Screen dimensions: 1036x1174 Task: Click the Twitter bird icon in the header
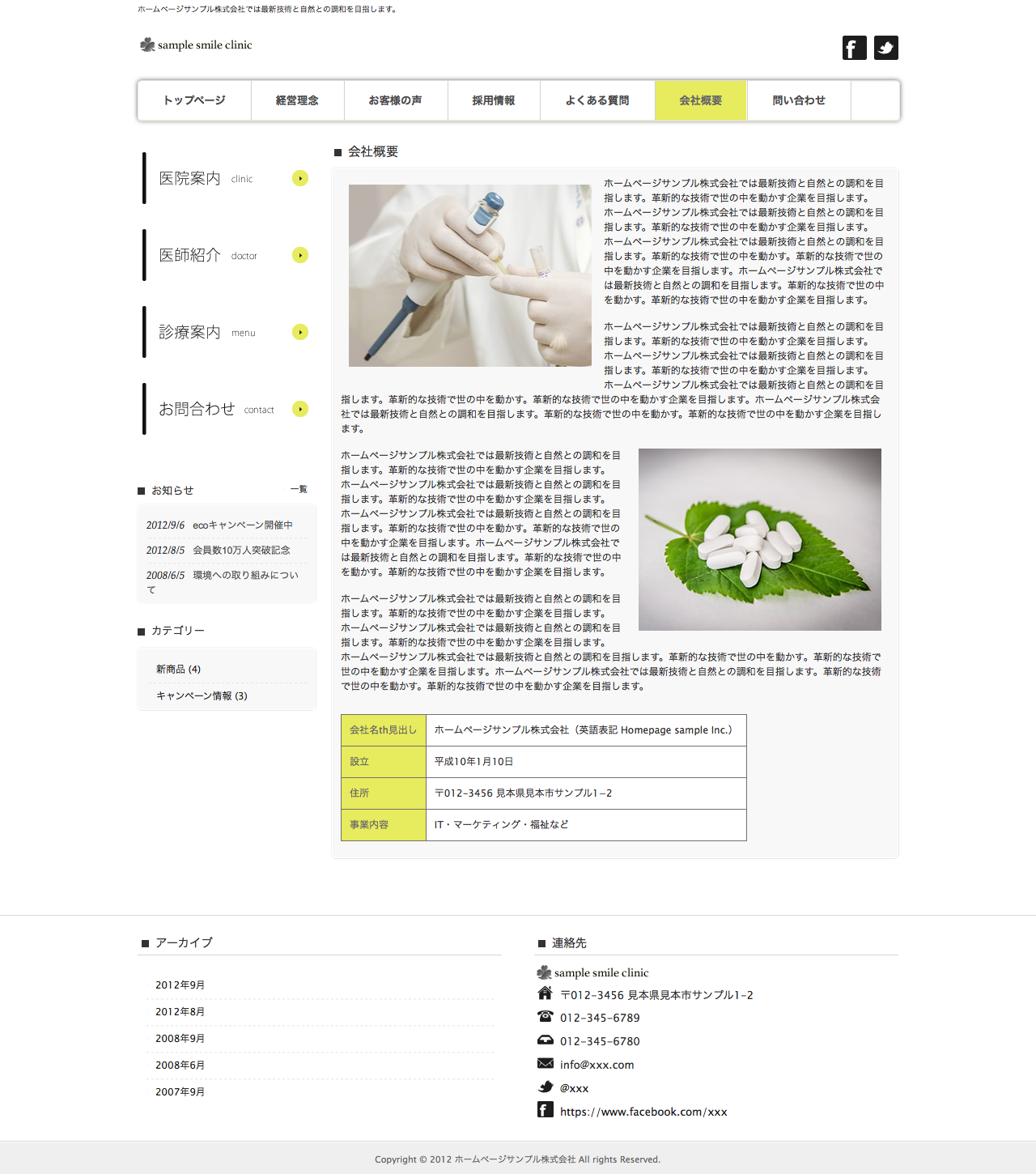(x=885, y=48)
